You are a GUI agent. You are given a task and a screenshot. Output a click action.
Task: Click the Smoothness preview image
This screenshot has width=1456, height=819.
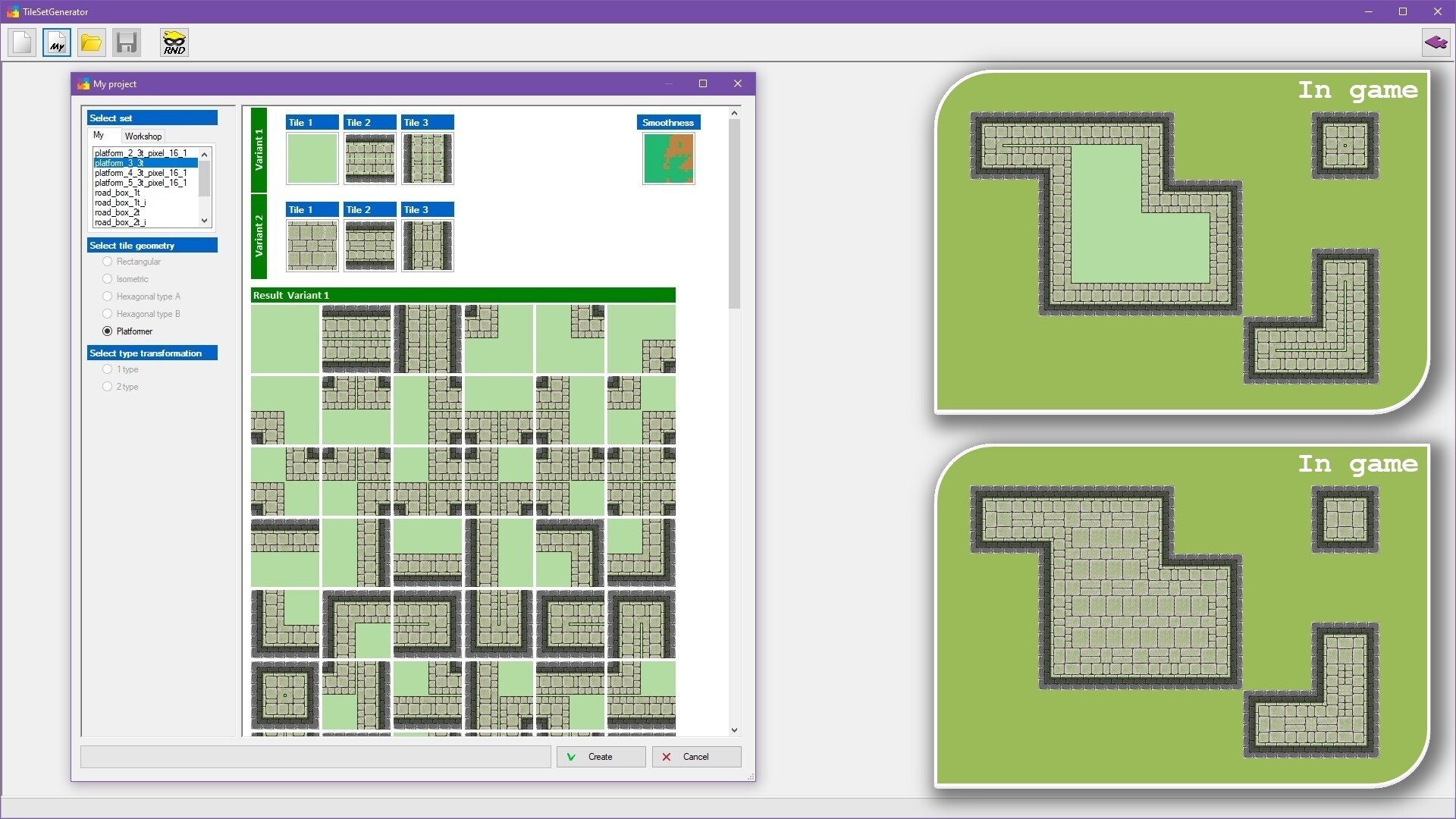point(668,158)
